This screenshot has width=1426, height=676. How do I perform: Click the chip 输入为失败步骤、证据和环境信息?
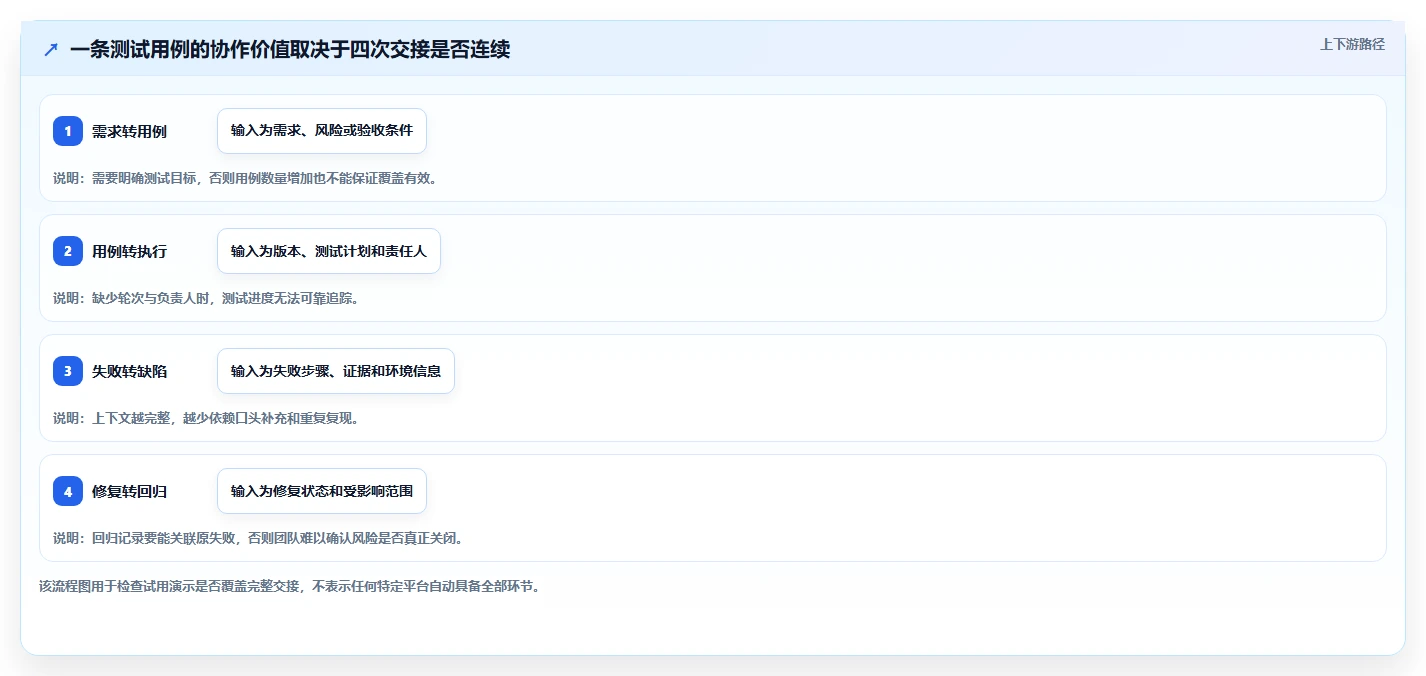pyautogui.click(x=336, y=371)
